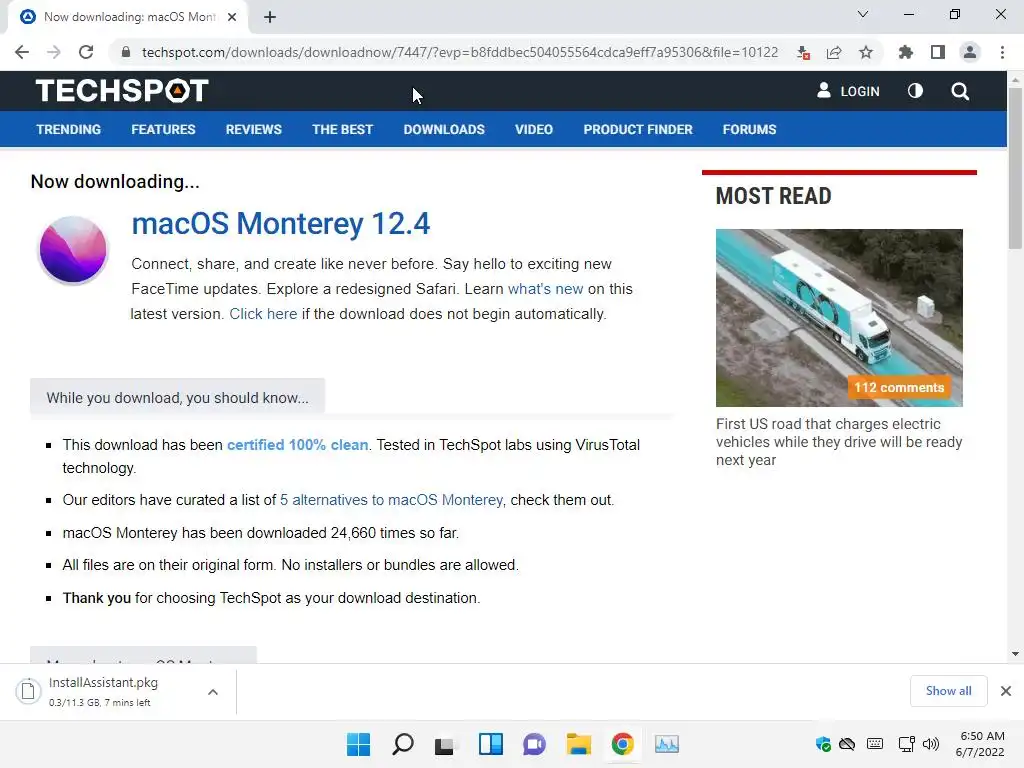The height and width of the screenshot is (768, 1024).
Task: Open the touch keyboard tray icon
Action: click(875, 744)
